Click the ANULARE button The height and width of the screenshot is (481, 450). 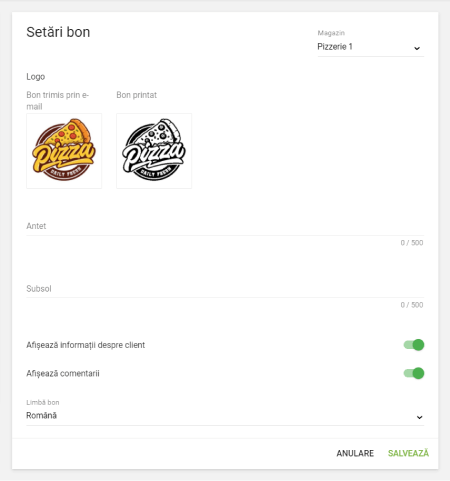pos(355,453)
